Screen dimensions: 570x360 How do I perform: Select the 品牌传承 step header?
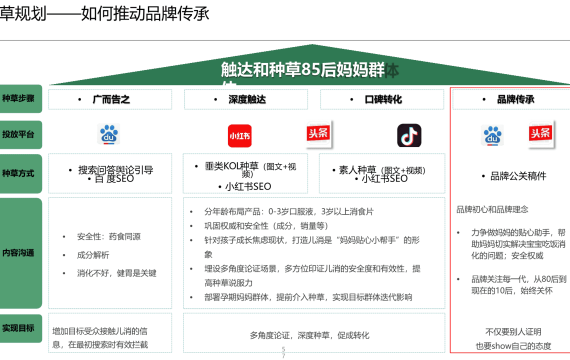[511, 99]
